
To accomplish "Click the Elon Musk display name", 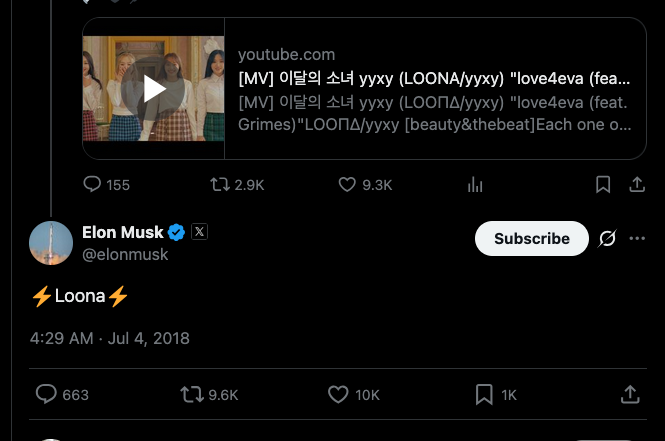I will 122,232.
